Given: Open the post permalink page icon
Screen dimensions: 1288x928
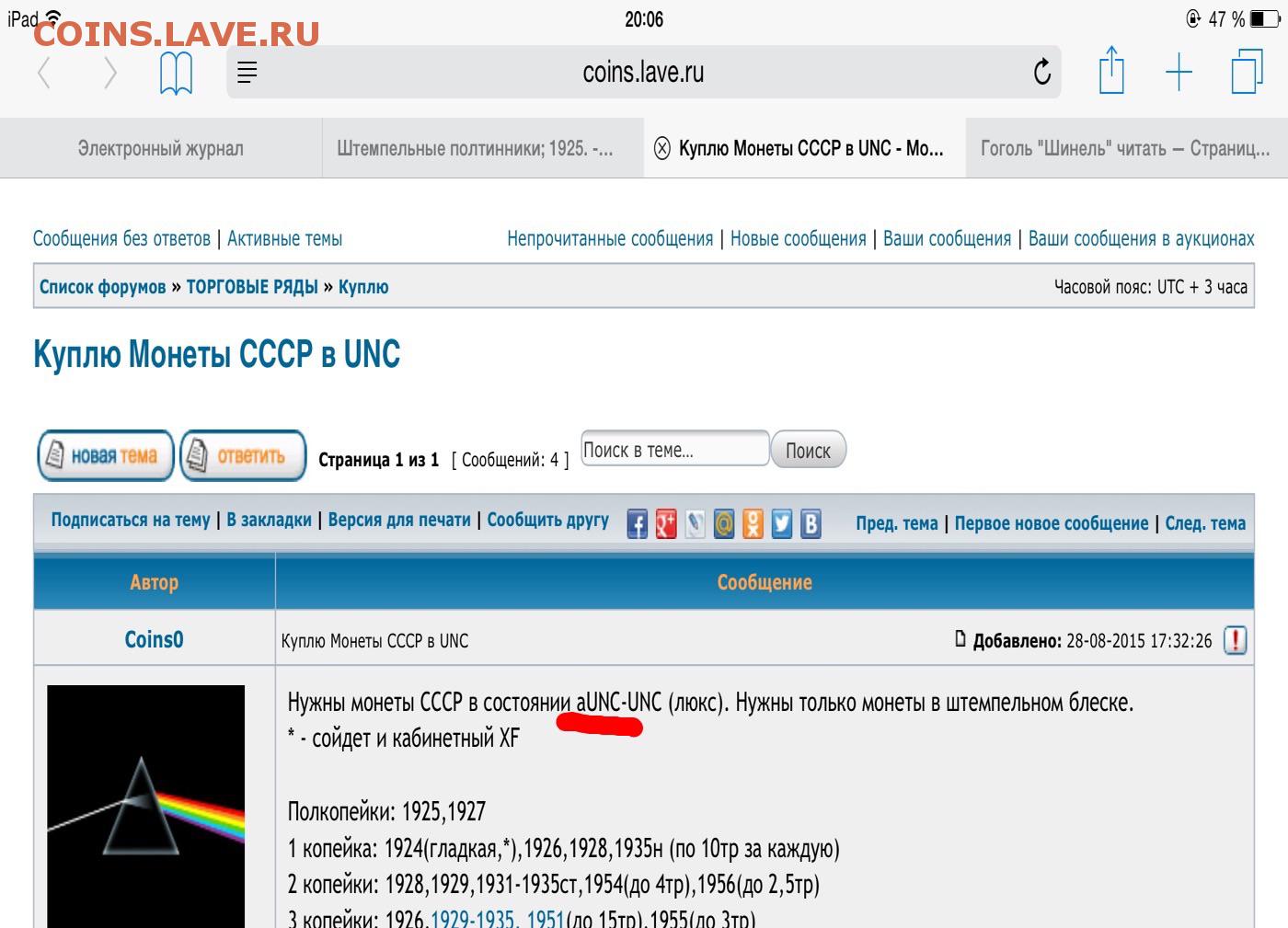Looking at the screenshot, I should [960, 638].
